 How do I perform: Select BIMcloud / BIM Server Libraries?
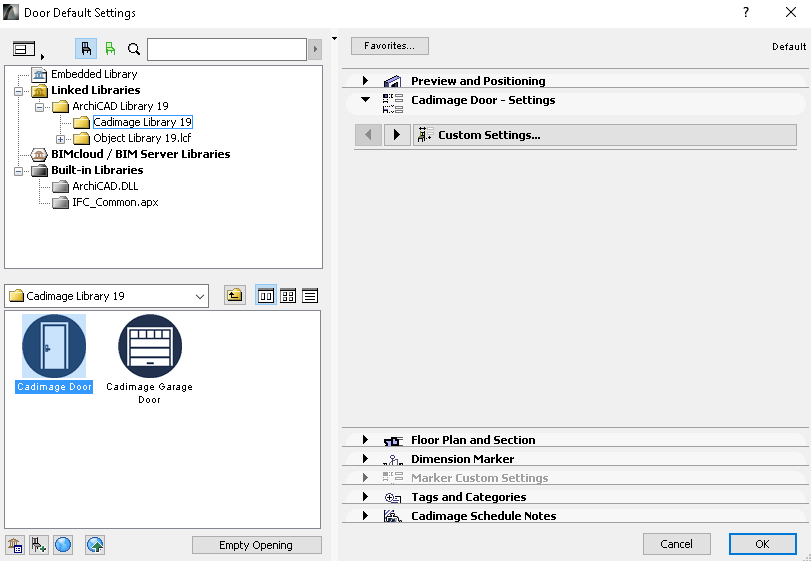click(141, 154)
